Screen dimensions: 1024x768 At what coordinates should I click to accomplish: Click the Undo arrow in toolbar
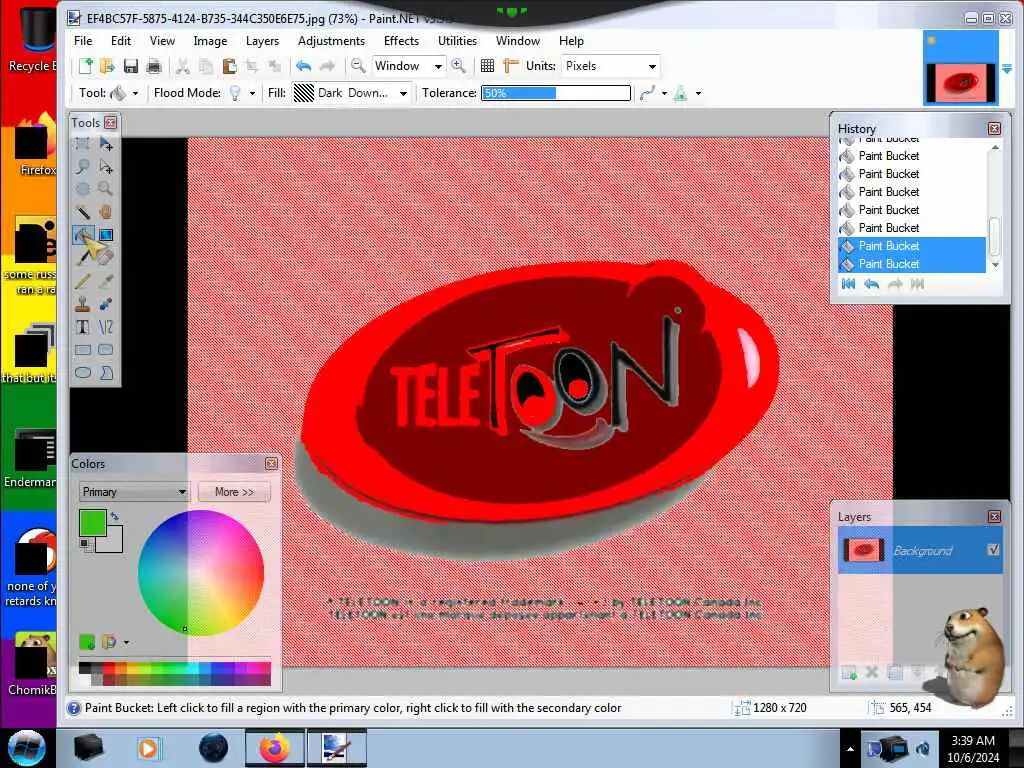[x=303, y=66]
